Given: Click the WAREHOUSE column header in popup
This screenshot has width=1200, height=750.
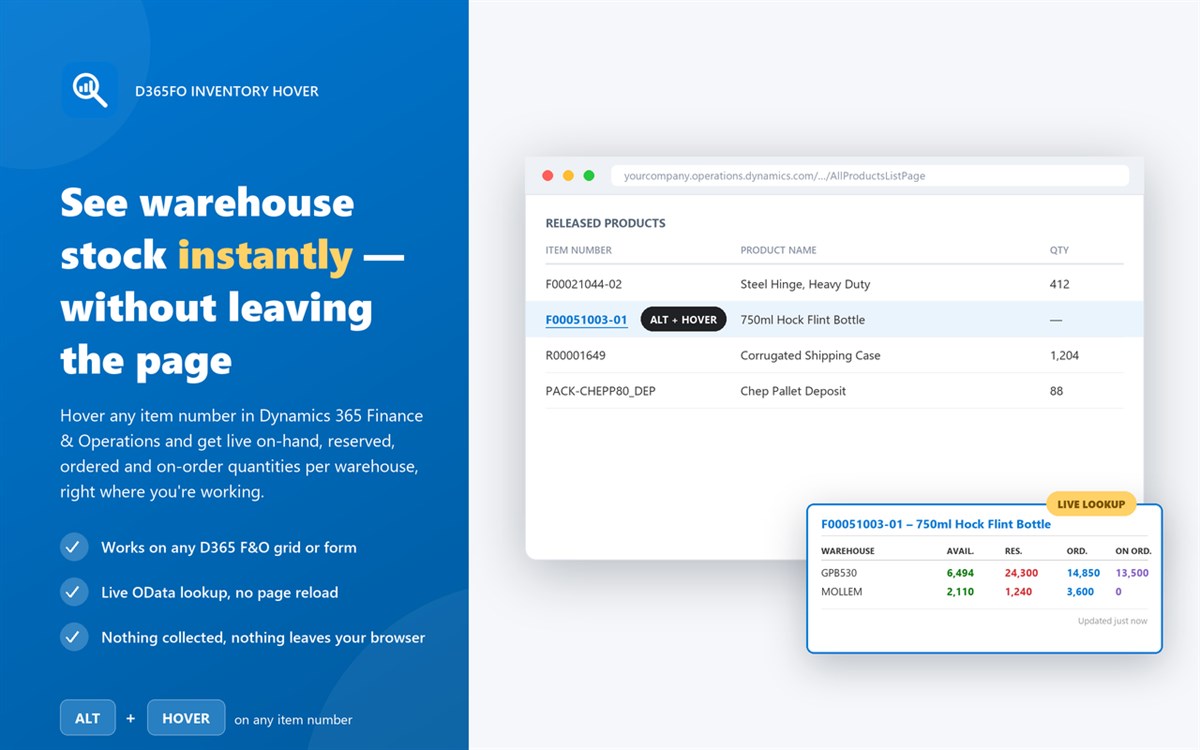Looking at the screenshot, I should 847,551.
